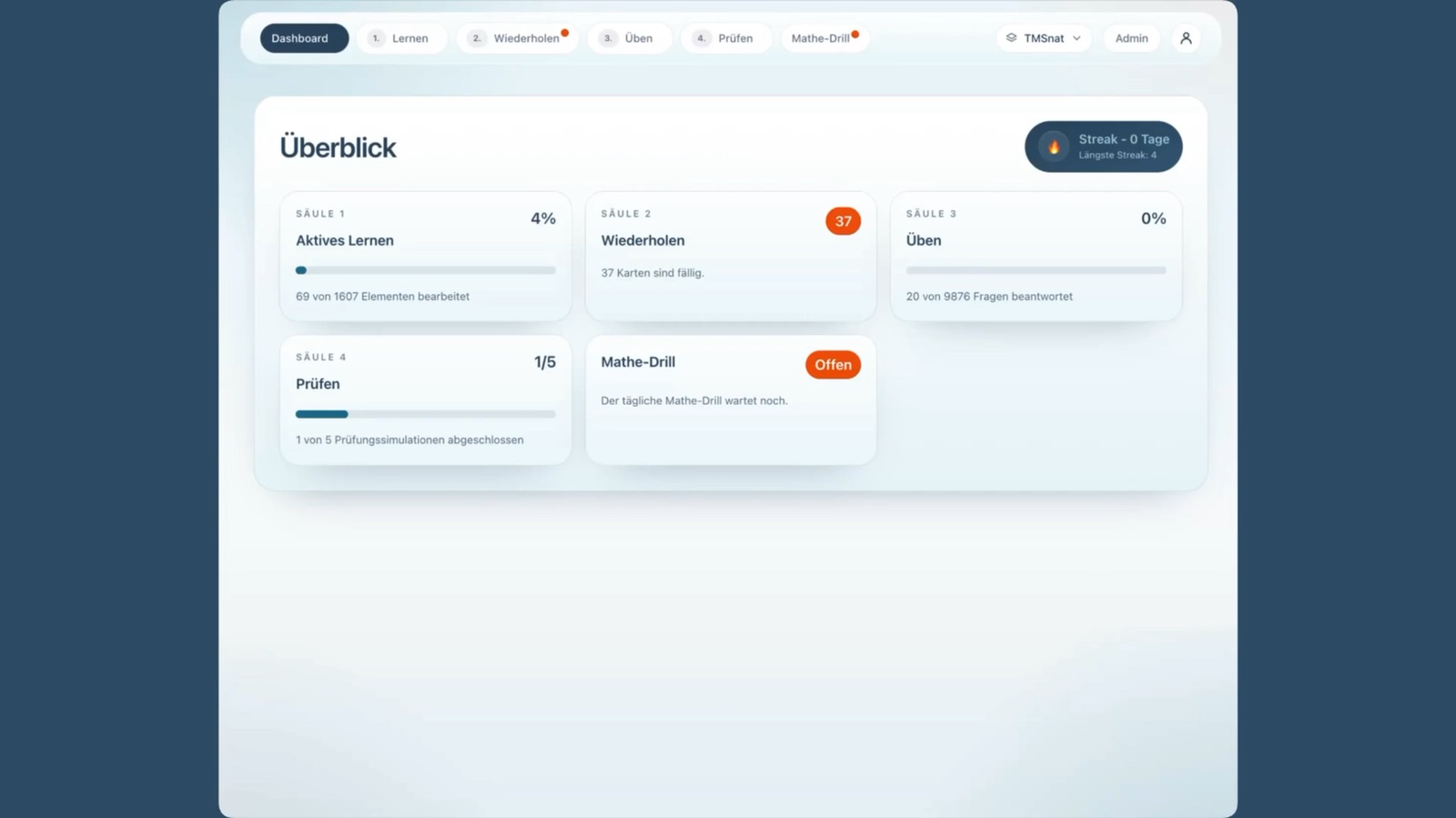Click the orange Offen badge
Image resolution: width=1456 pixels, height=818 pixels.
[833, 365]
